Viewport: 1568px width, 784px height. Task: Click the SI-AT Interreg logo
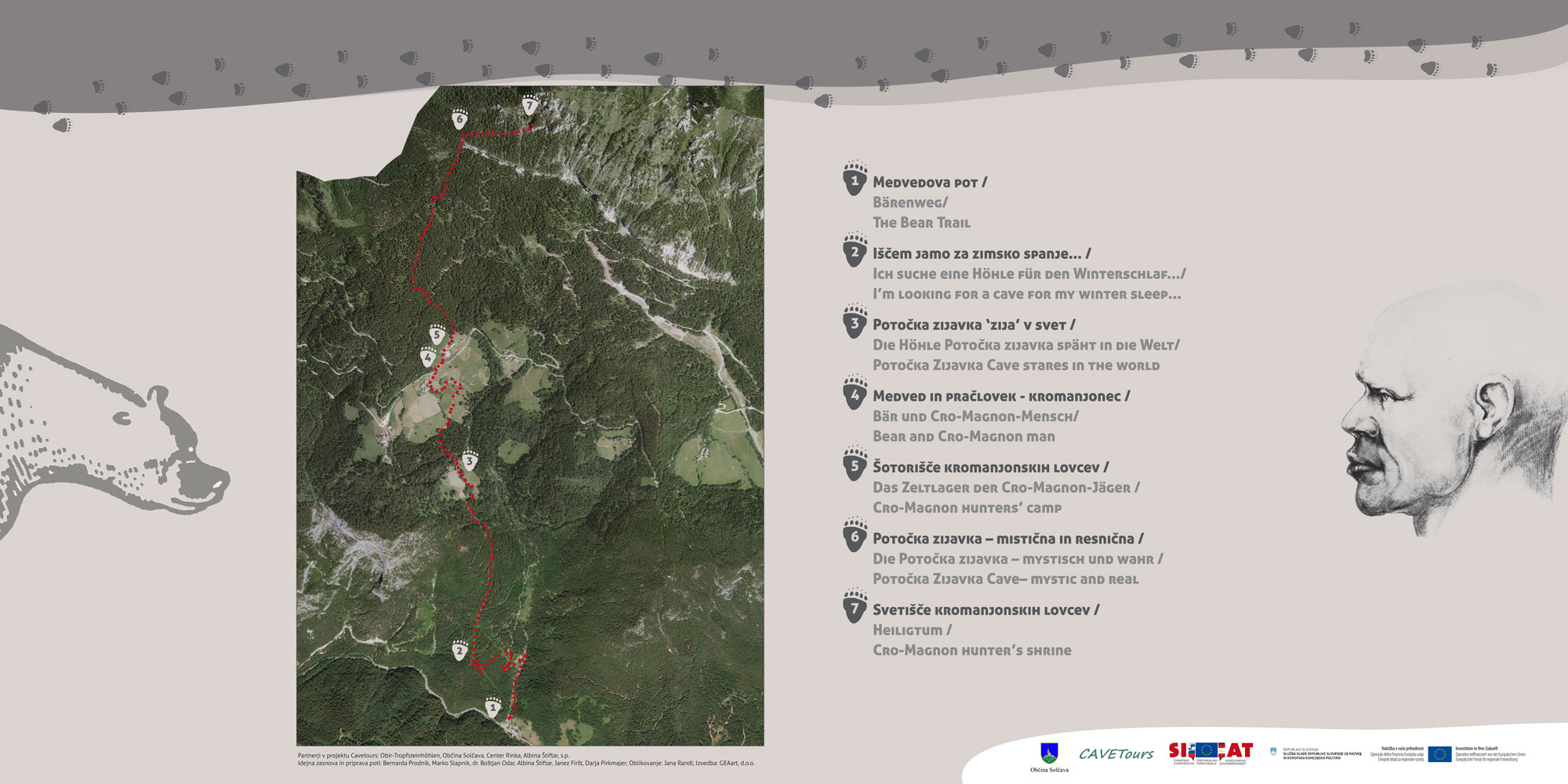[1210, 753]
